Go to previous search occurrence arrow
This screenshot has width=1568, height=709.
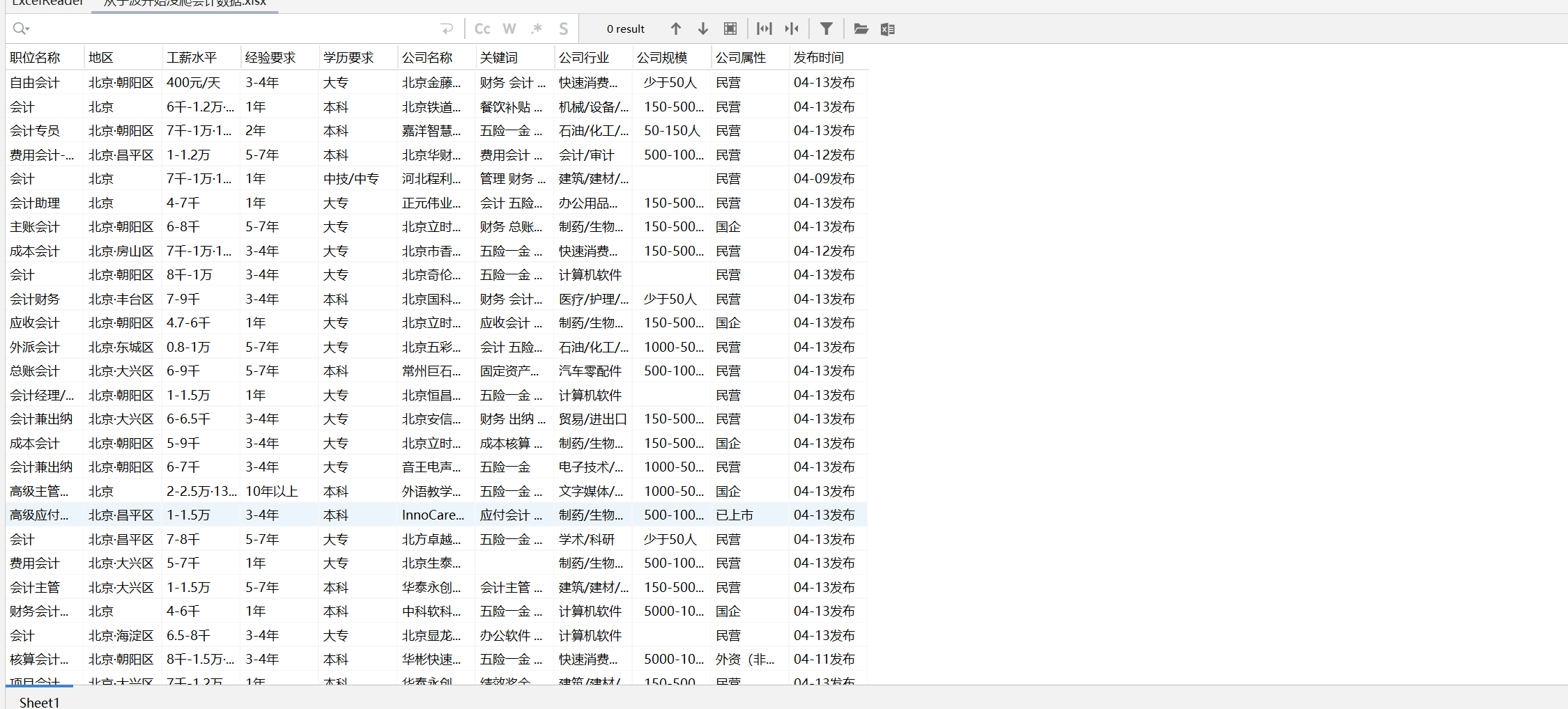[675, 29]
